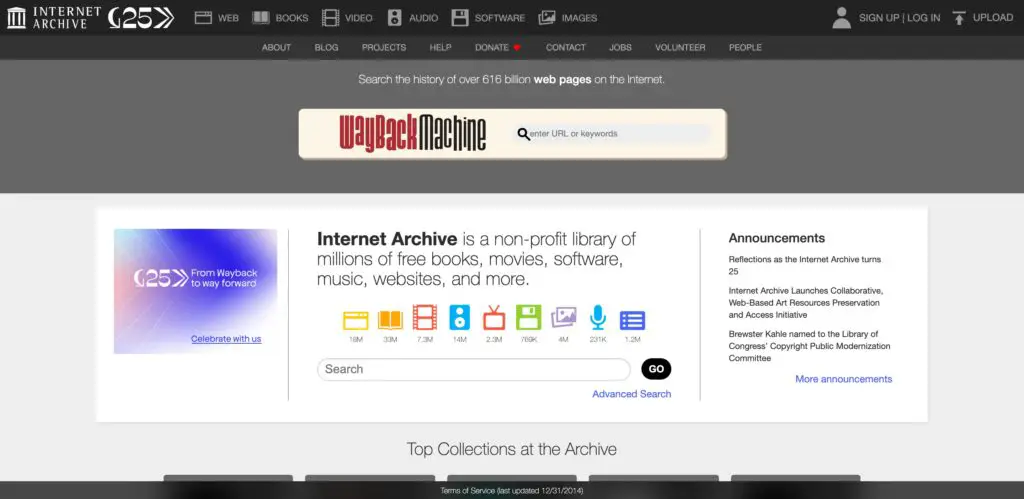
Task: Open the About menu item
Action: pos(276,48)
